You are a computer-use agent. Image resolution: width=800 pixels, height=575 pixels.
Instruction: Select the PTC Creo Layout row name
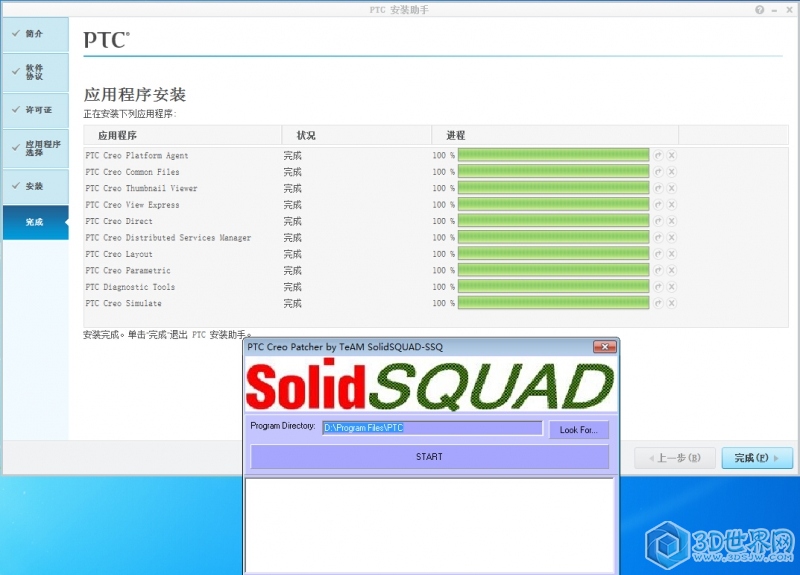click(119, 254)
